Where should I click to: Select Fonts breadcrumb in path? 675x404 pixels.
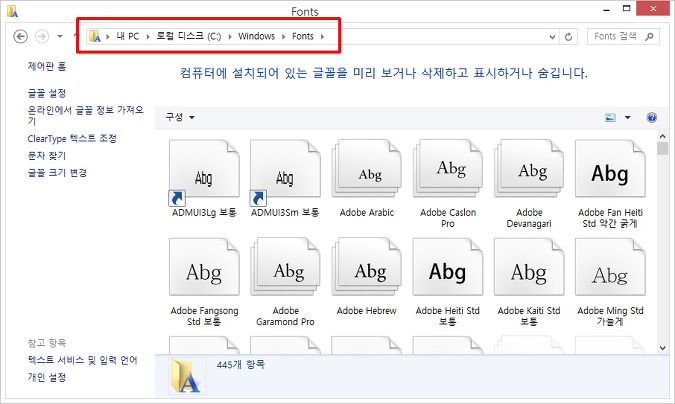click(x=303, y=36)
